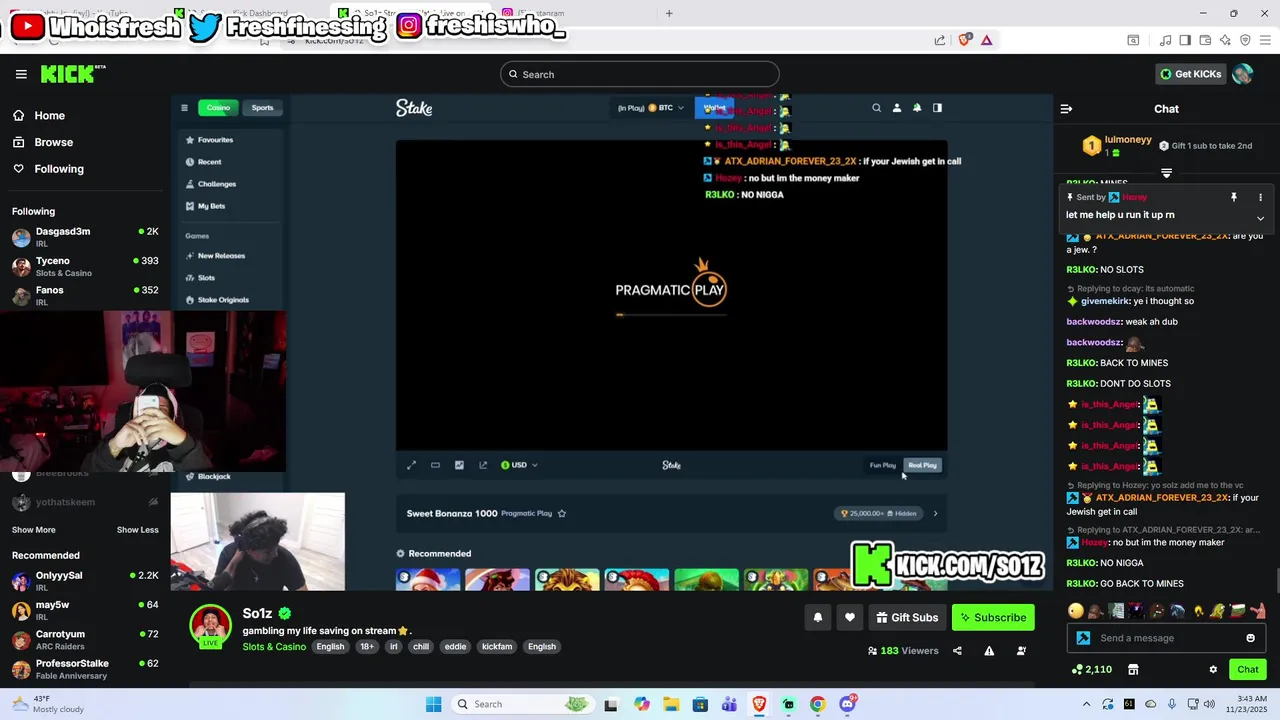The image size is (1280, 720).
Task: Open Slots & Casino category link
Action: click(x=274, y=647)
